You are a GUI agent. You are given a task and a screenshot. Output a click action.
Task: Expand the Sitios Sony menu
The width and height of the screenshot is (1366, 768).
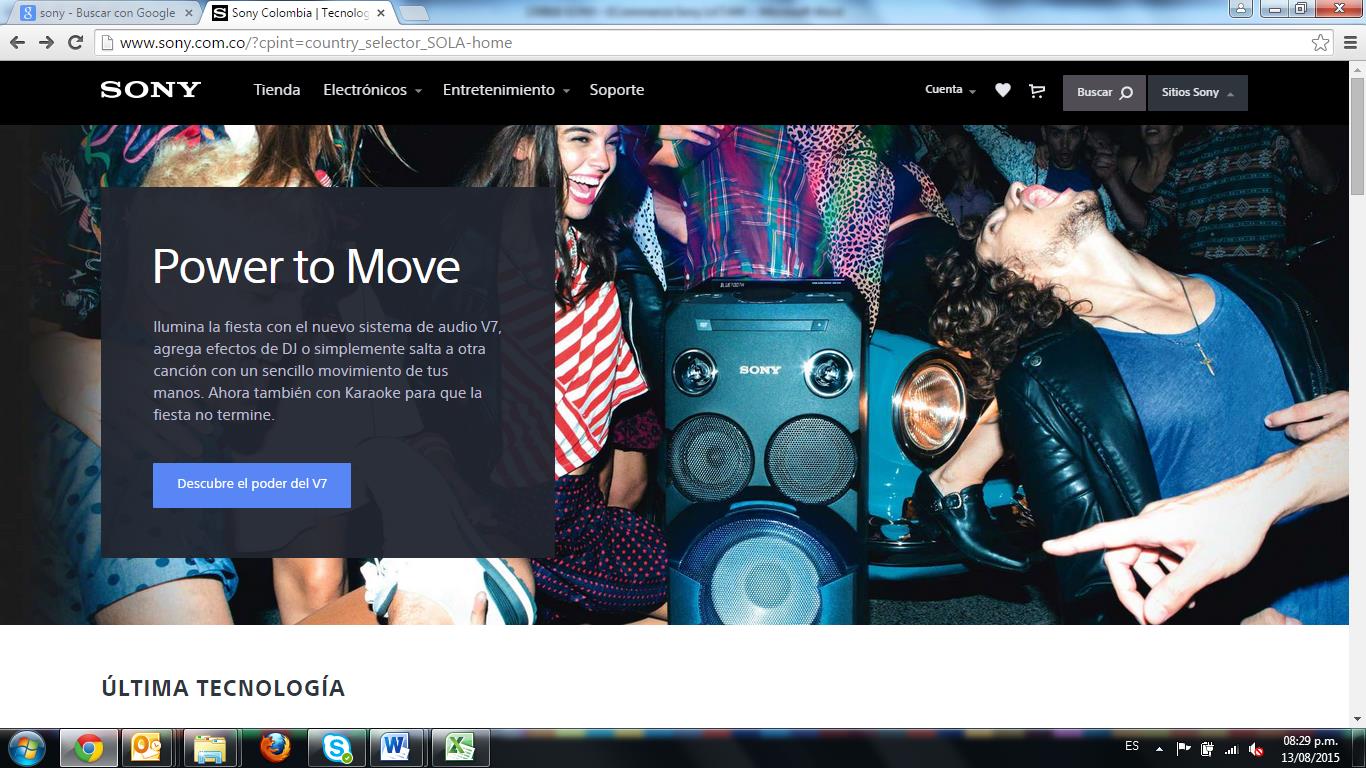click(1197, 93)
